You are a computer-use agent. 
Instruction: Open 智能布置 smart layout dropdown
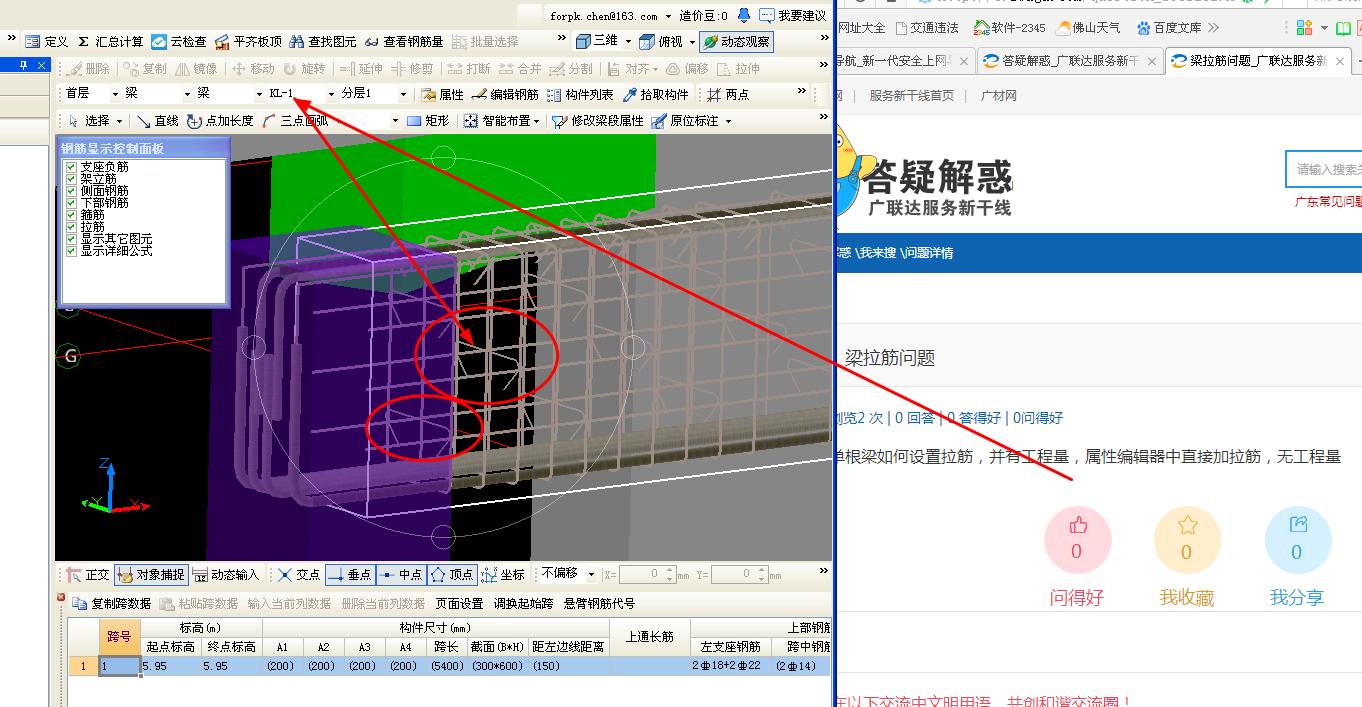537,121
